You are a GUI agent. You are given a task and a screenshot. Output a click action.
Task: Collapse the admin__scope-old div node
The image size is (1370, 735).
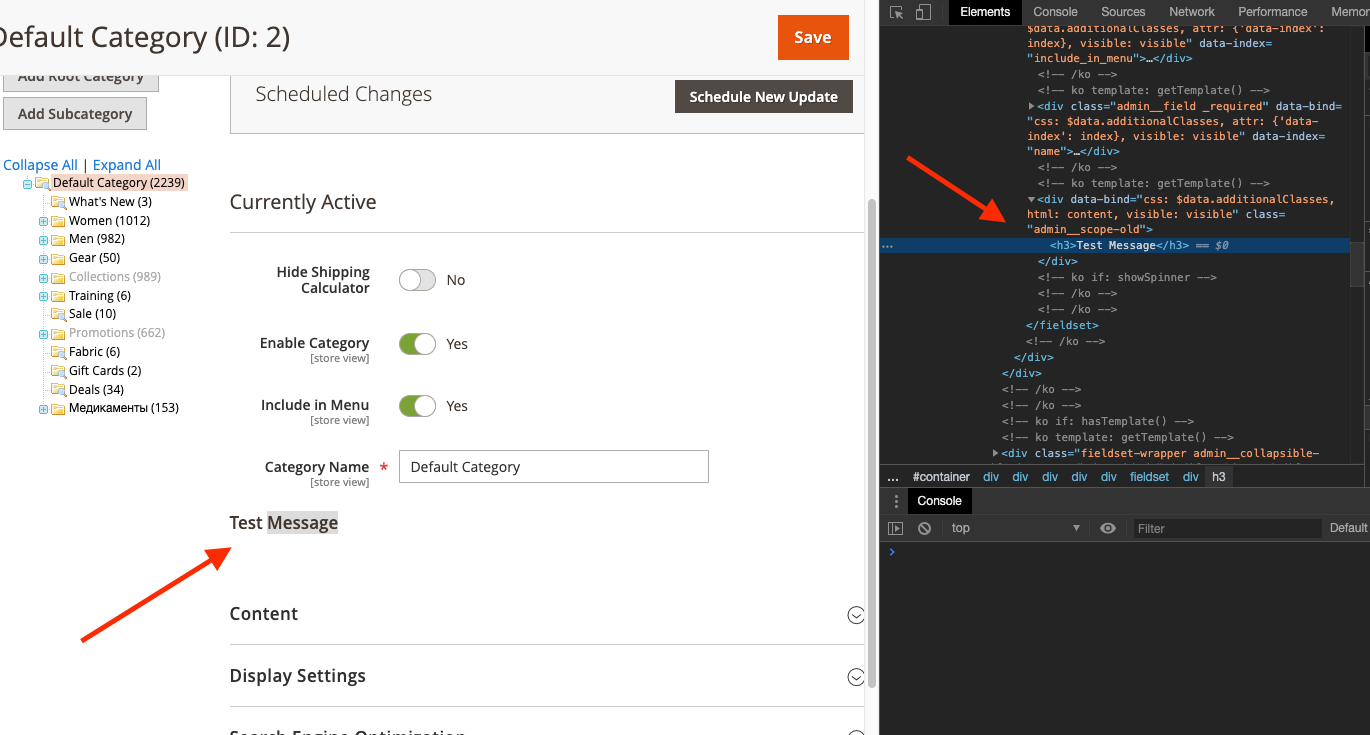click(1032, 199)
